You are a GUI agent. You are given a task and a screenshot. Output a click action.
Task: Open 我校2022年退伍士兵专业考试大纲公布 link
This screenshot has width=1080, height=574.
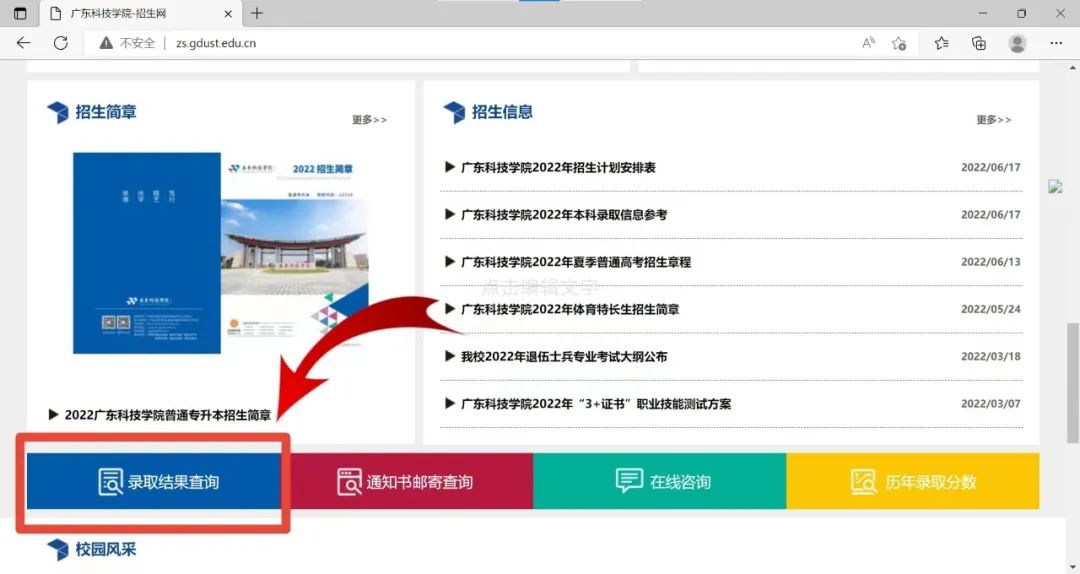pos(564,356)
